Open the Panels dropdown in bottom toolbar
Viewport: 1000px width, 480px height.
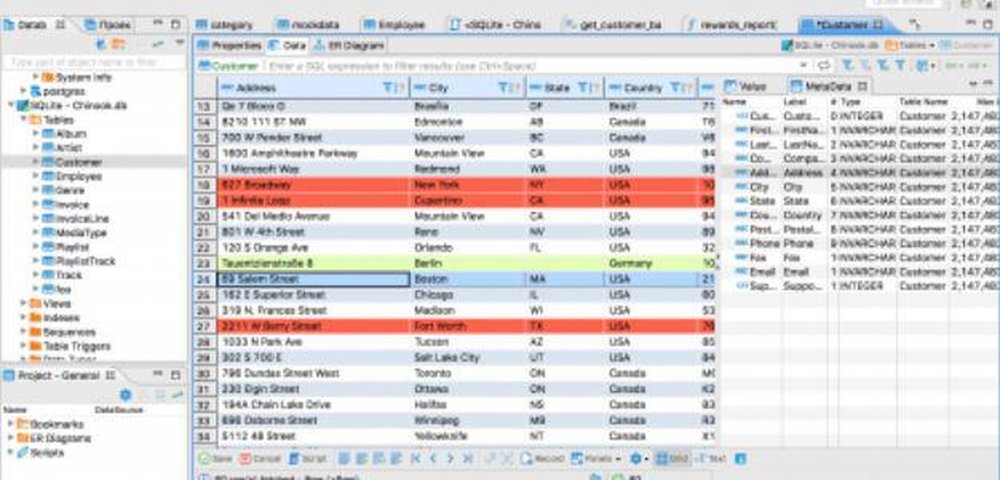pyautogui.click(x=596, y=458)
